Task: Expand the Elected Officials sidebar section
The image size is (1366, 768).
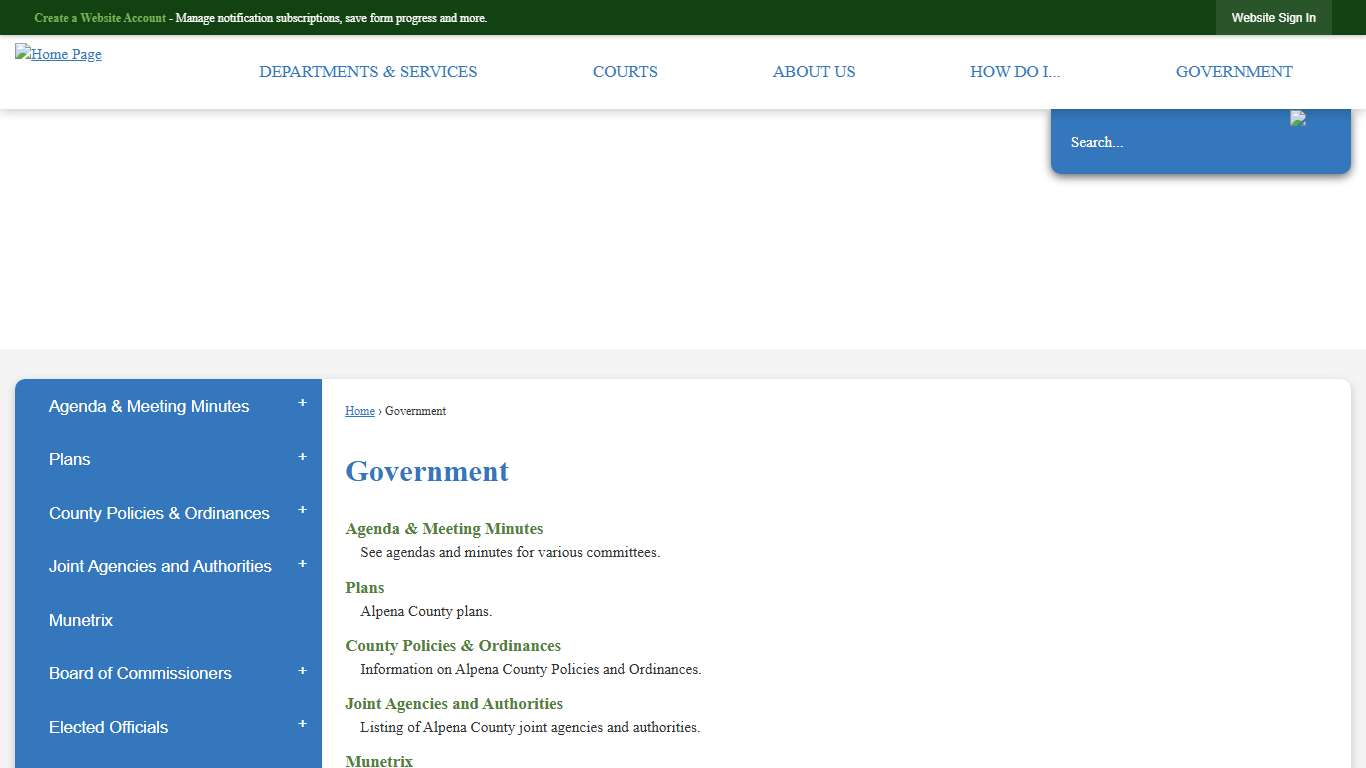Action: click(x=302, y=724)
